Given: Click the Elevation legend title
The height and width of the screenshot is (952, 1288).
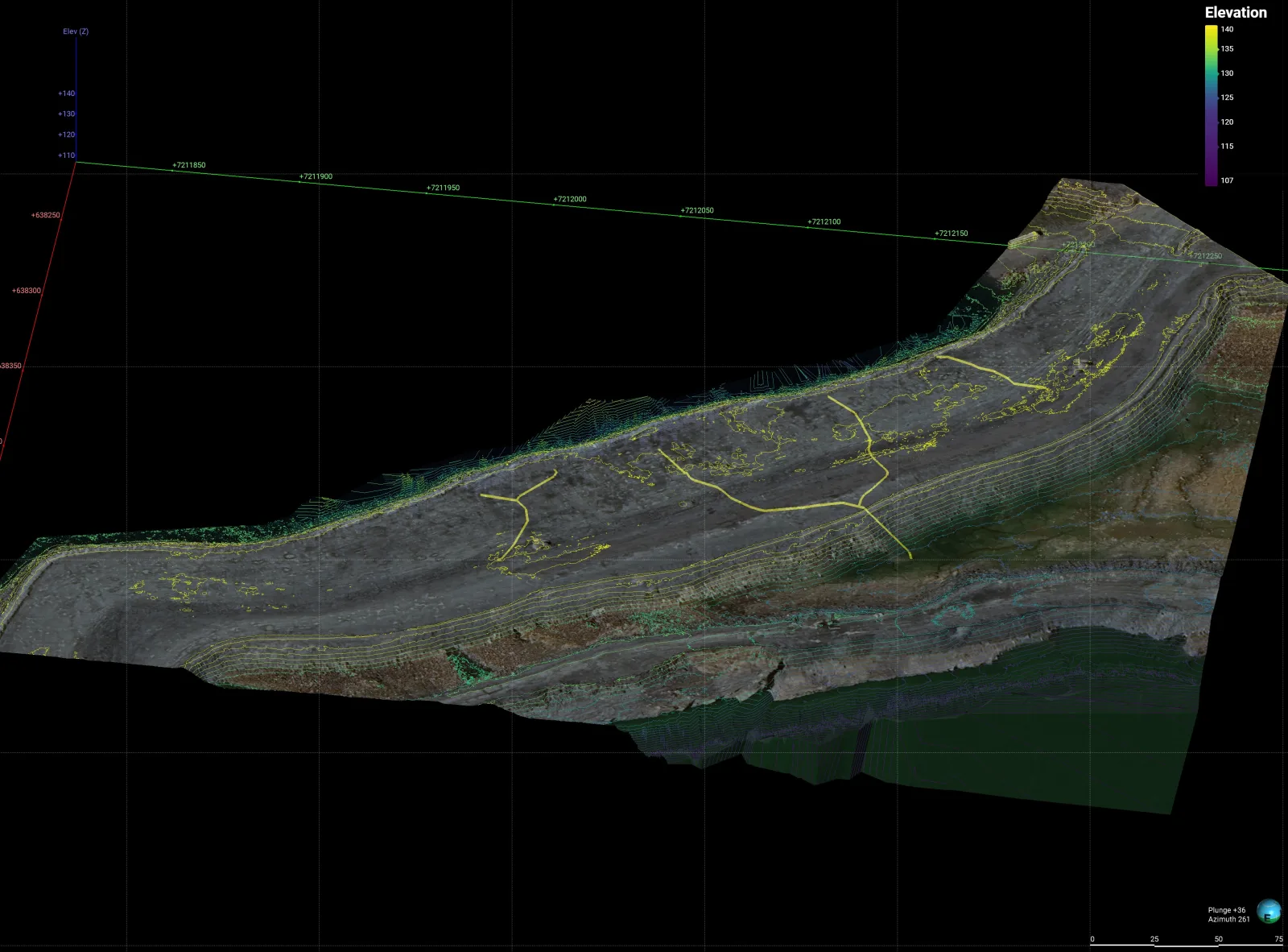Looking at the screenshot, I should 1236,12.
